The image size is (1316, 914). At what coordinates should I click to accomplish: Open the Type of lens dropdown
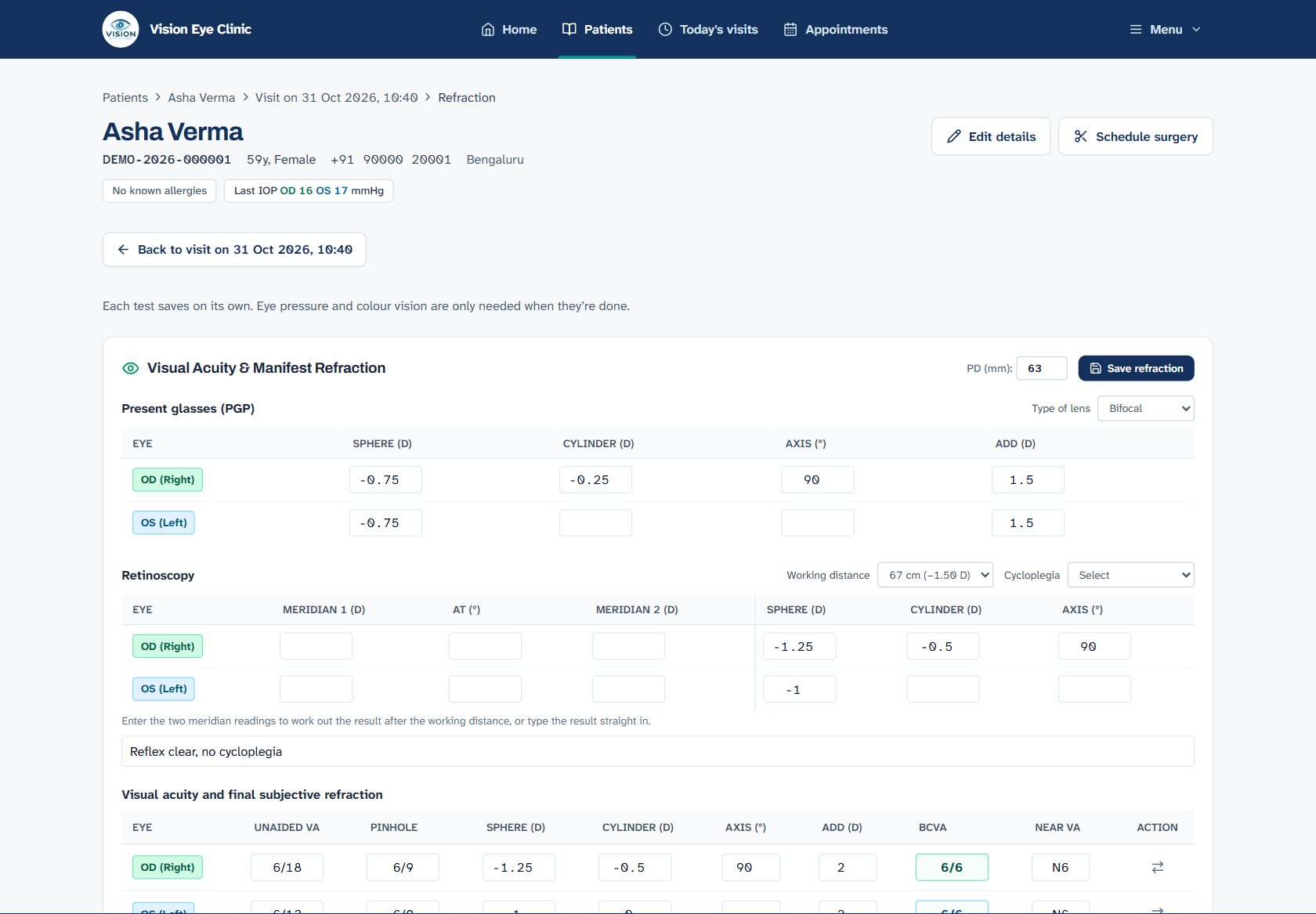tap(1146, 408)
